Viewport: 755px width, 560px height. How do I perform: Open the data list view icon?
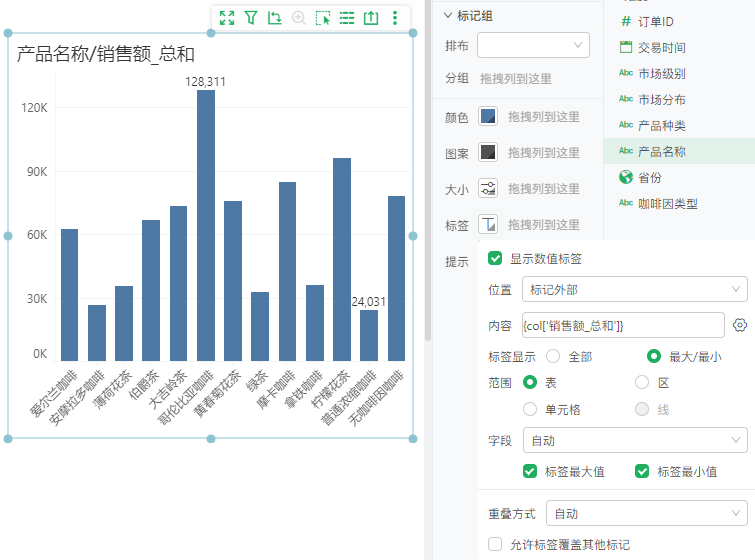(347, 18)
